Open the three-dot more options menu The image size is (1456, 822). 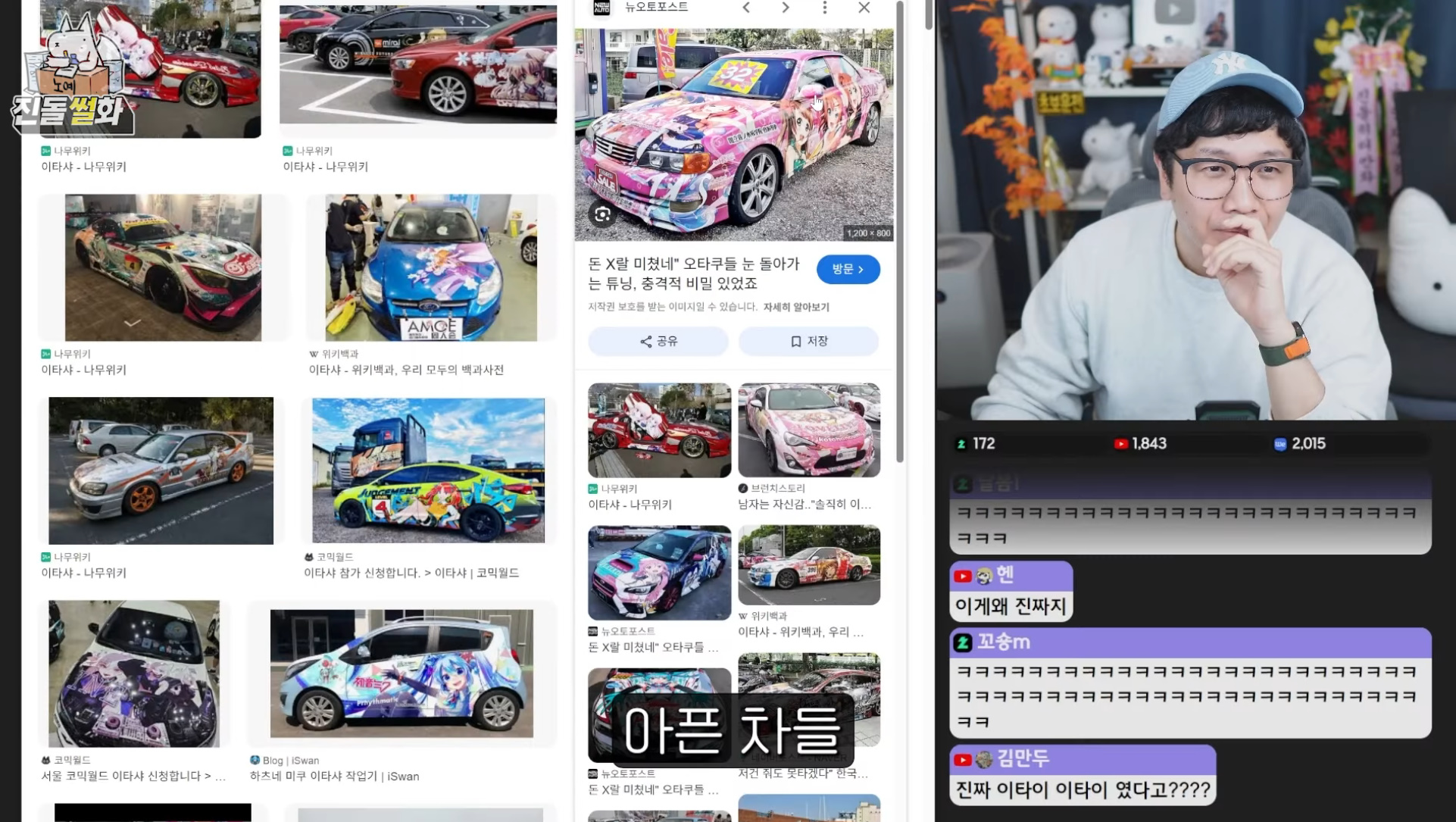tap(825, 8)
